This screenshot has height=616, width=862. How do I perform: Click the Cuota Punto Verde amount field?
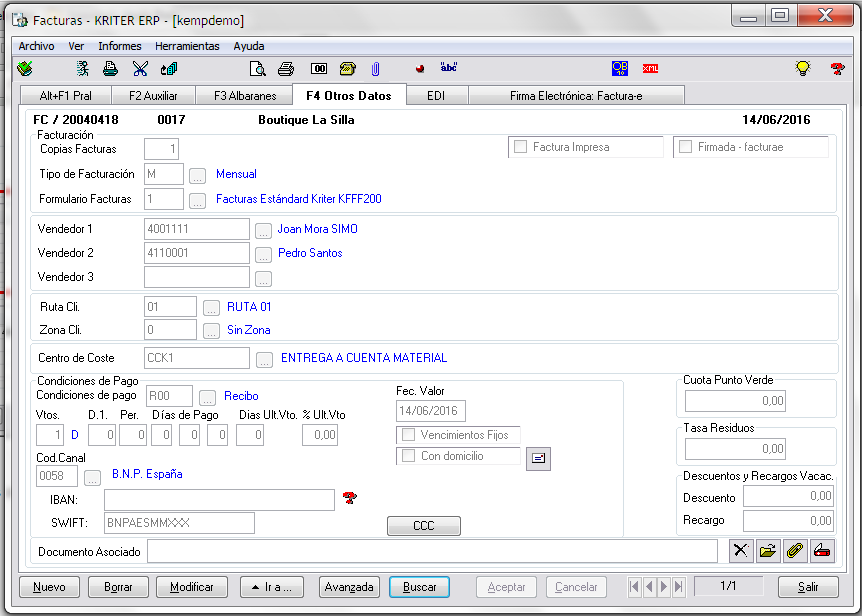735,401
